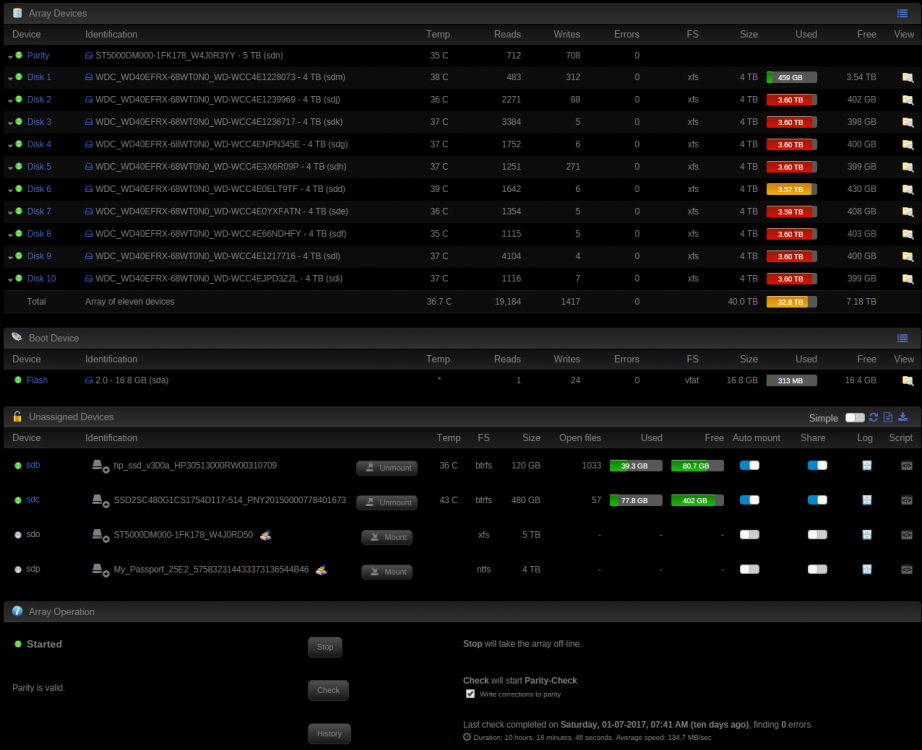
Task: Open sdb unassigned device link
Action: coord(33,465)
